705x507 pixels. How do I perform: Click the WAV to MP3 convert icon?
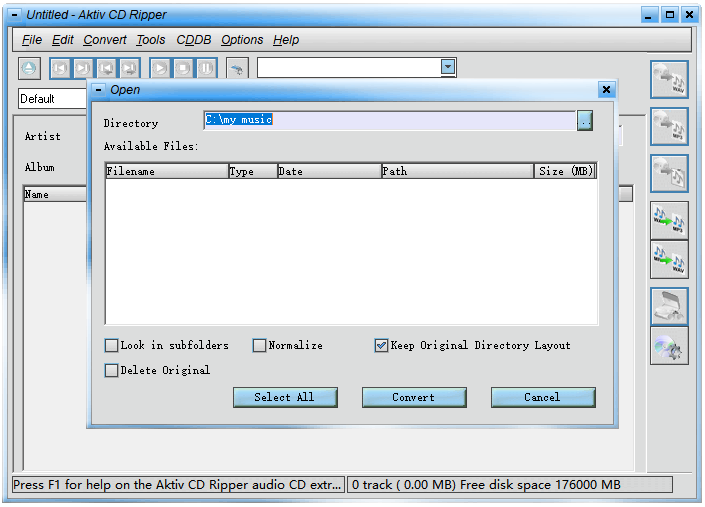pyautogui.click(x=669, y=220)
